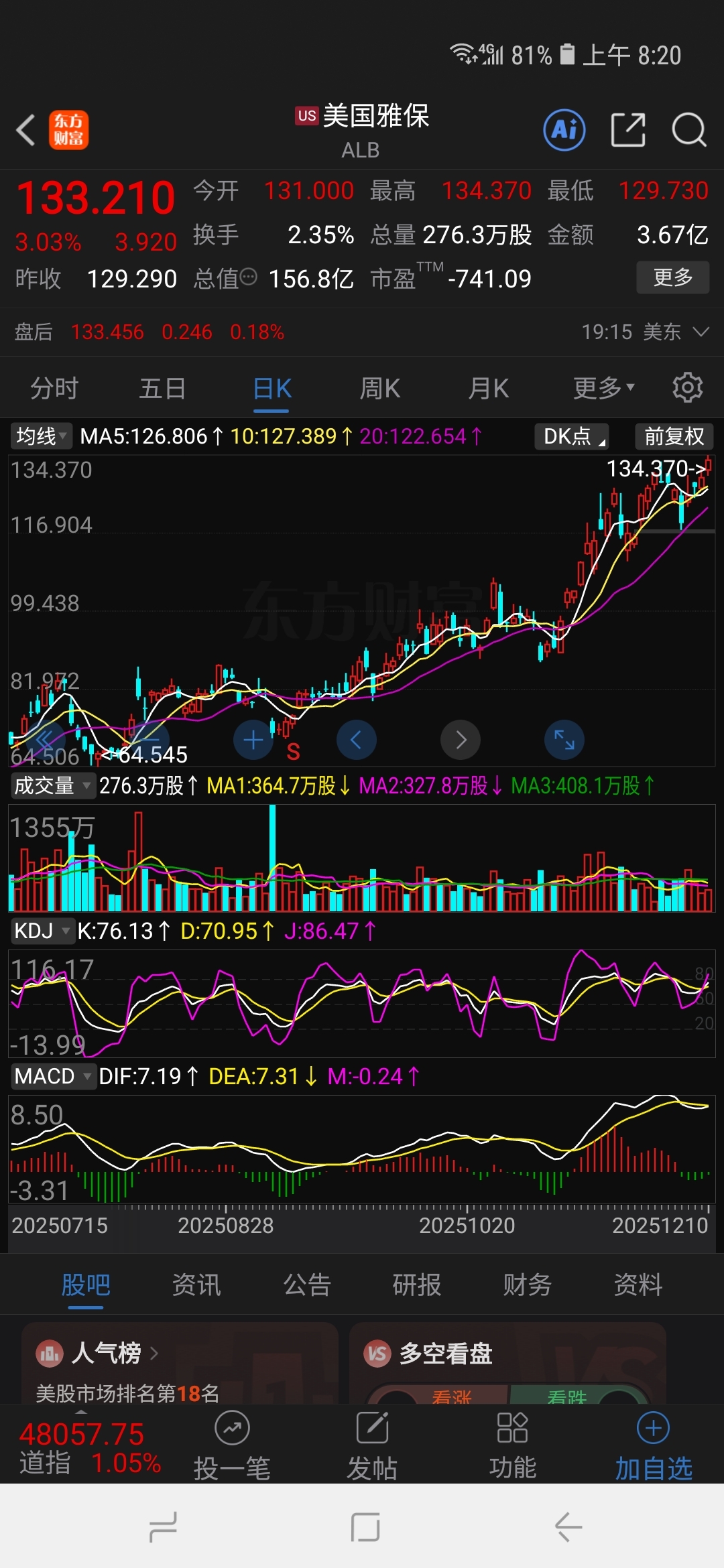
Task: Open 多空看盘 VS icon
Action: 377,1354
